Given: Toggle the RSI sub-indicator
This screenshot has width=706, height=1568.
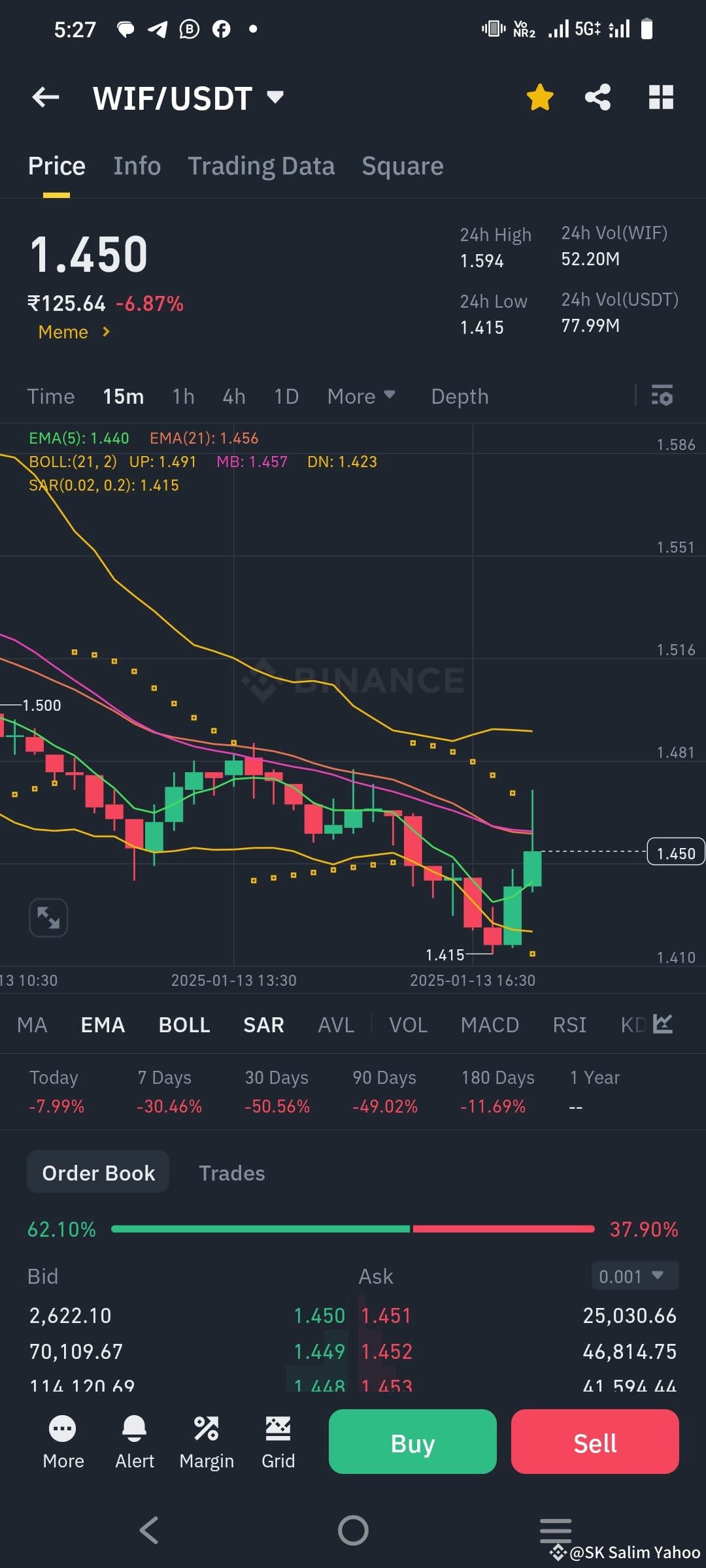Looking at the screenshot, I should tap(569, 1024).
